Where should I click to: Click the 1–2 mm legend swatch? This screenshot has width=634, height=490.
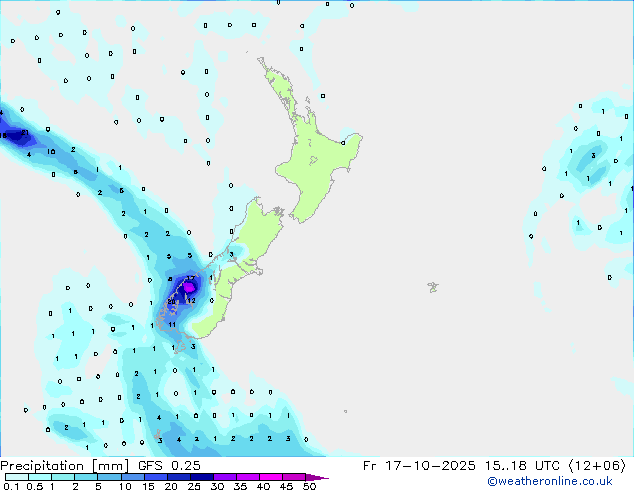[x=63, y=477]
